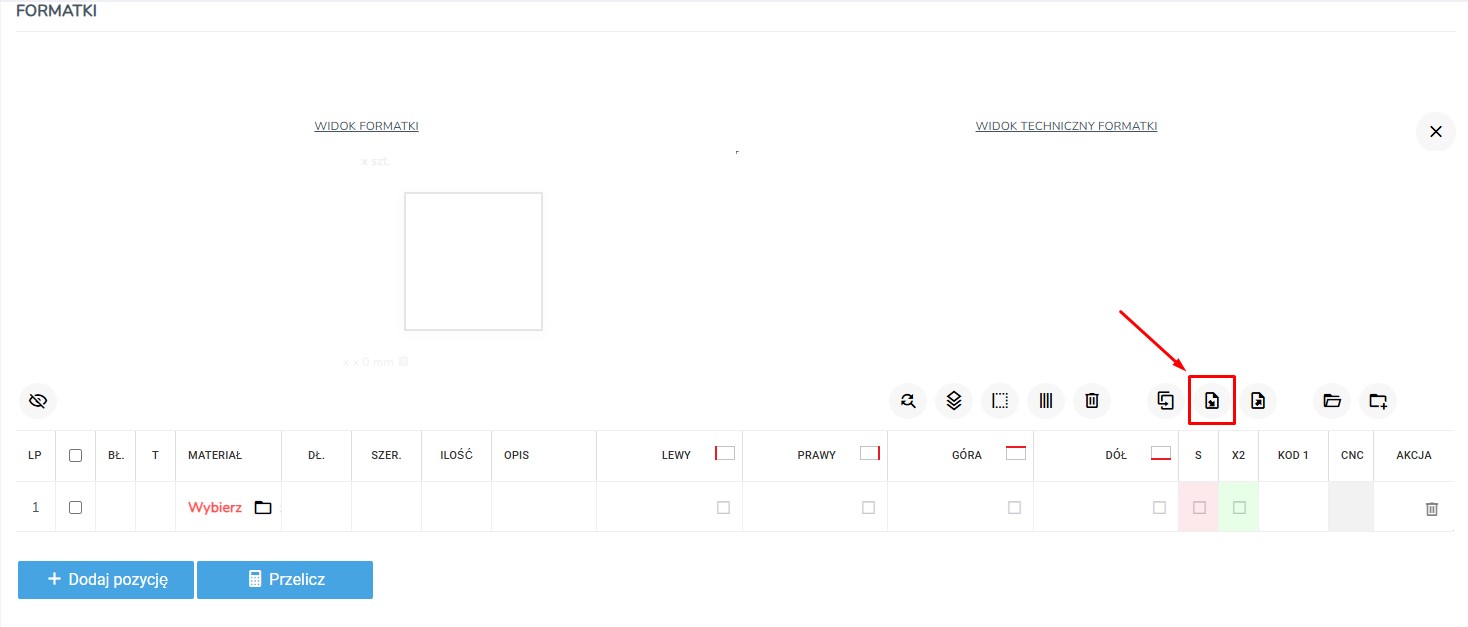Click the dashed selection rectangle icon
Viewport: 1468px width, 627px height.
[999, 401]
